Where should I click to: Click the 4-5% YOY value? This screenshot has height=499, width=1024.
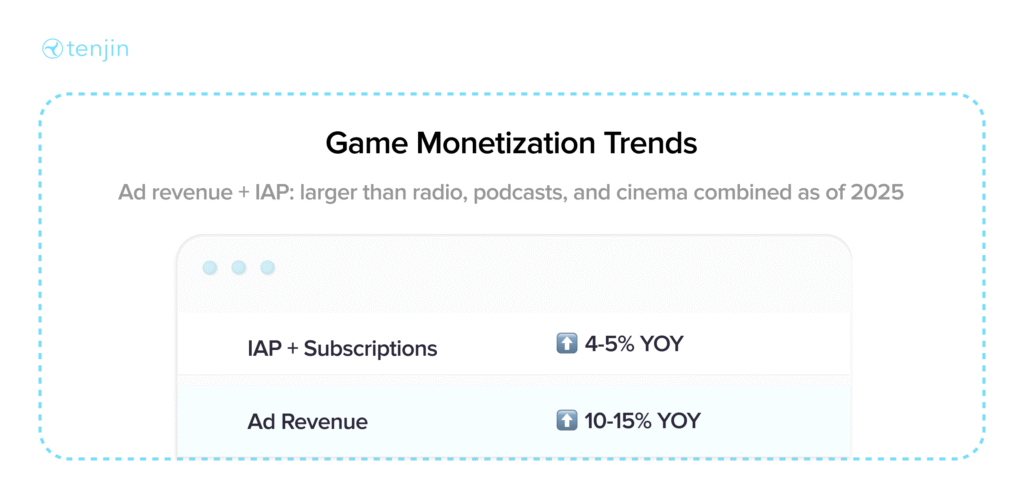(633, 344)
